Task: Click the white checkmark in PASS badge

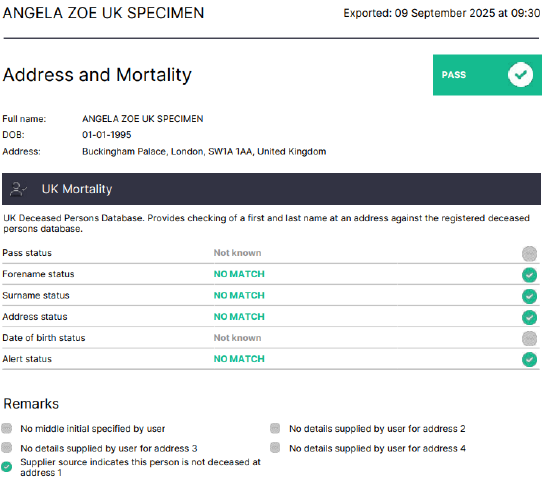Action: point(520,74)
